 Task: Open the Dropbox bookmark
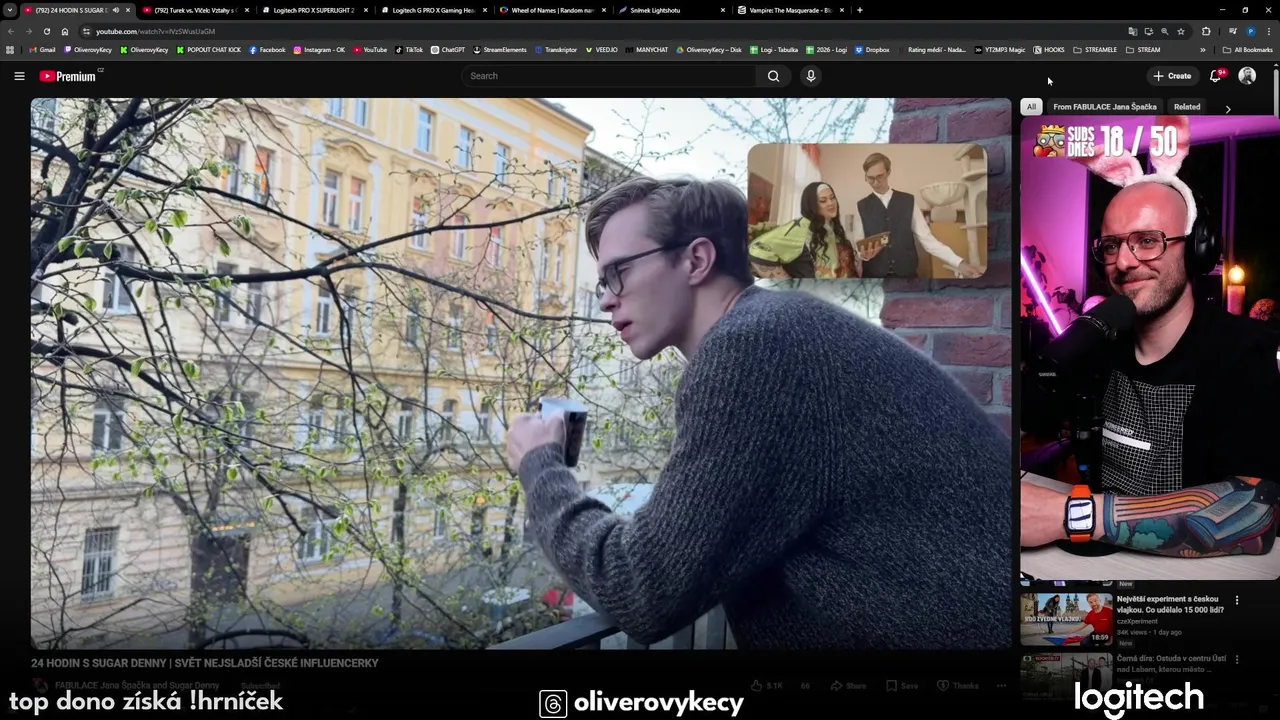(872, 50)
